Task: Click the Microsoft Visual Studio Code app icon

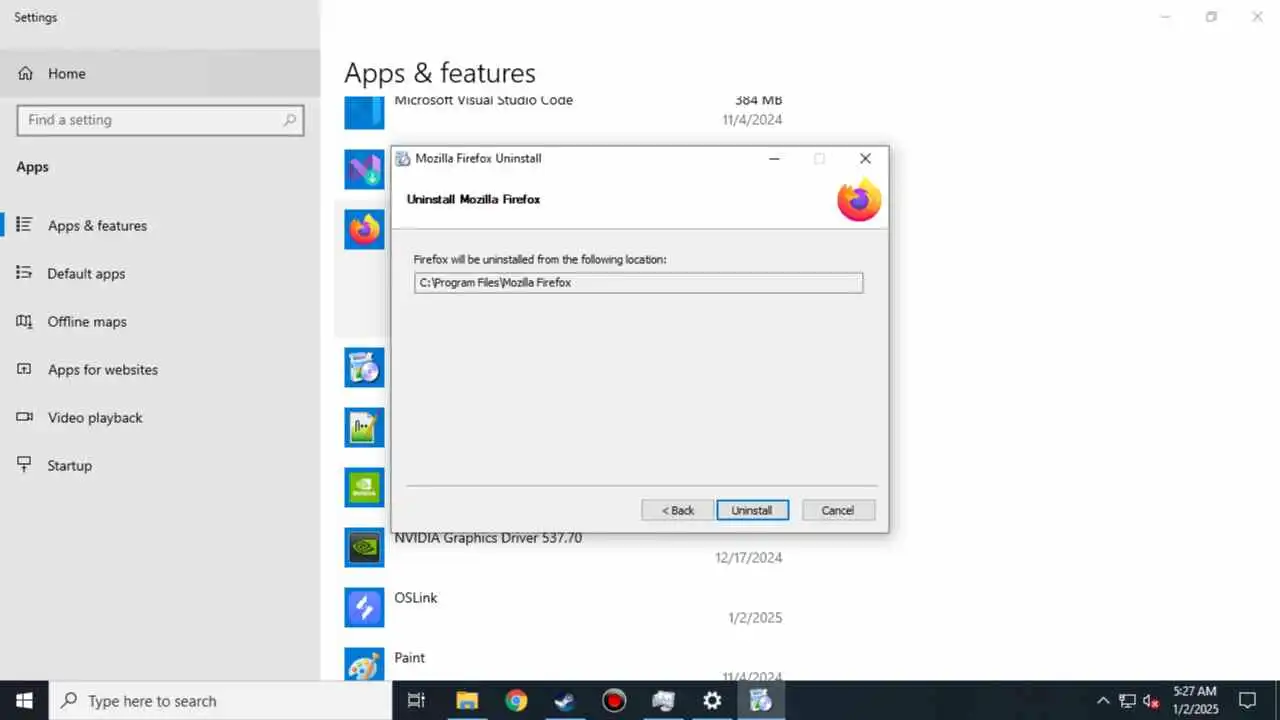Action: pyautogui.click(x=364, y=112)
